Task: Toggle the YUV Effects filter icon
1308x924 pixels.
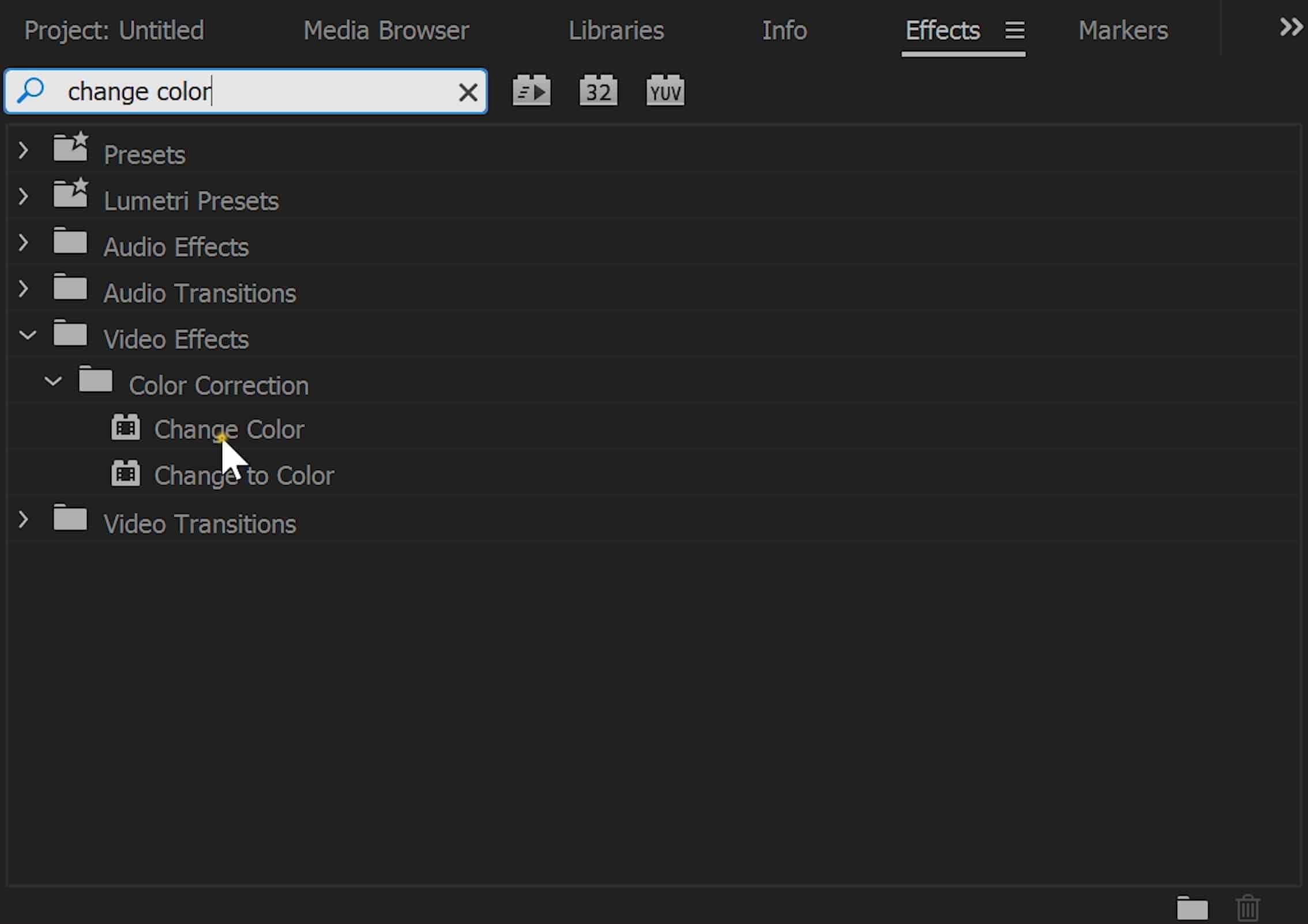Action: (x=665, y=91)
